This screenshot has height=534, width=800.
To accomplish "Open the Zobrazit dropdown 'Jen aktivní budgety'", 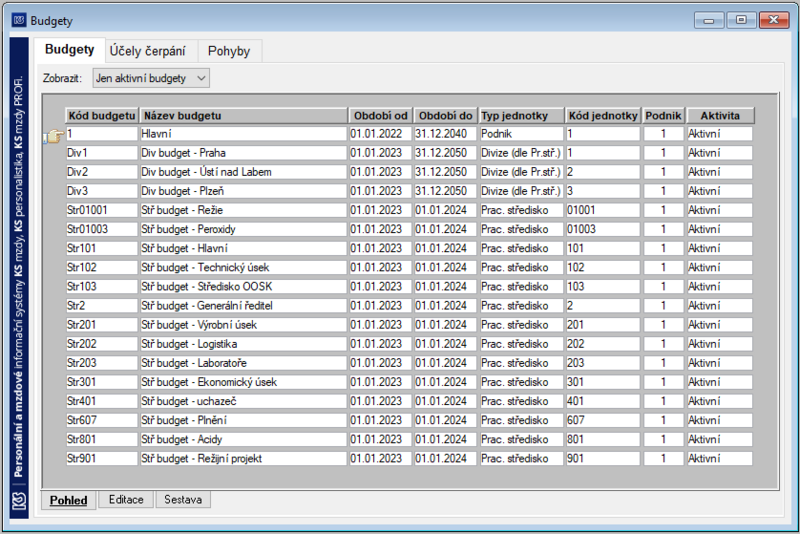I will 151,79.
